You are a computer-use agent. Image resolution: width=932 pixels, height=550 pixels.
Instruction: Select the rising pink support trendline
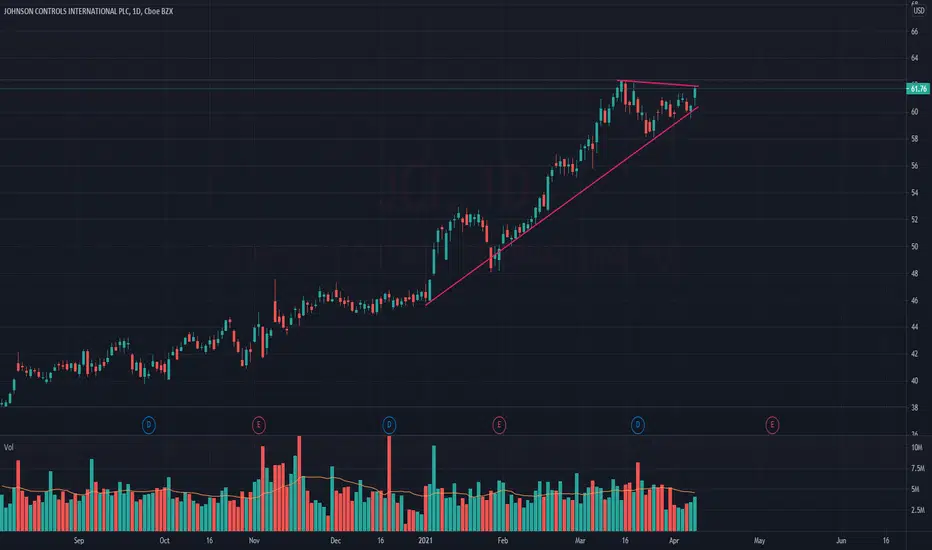562,206
